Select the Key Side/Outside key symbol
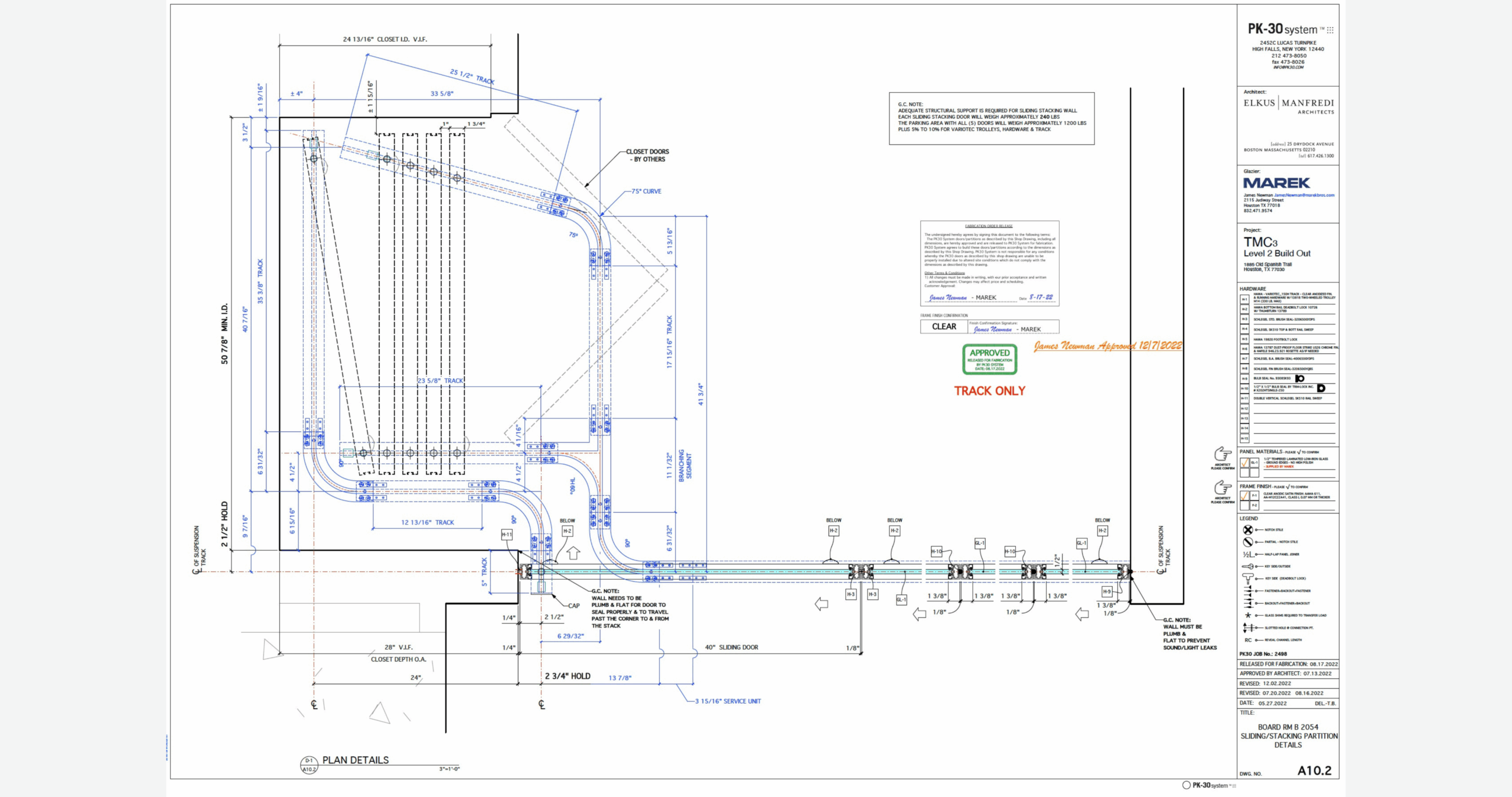 tap(1247, 566)
